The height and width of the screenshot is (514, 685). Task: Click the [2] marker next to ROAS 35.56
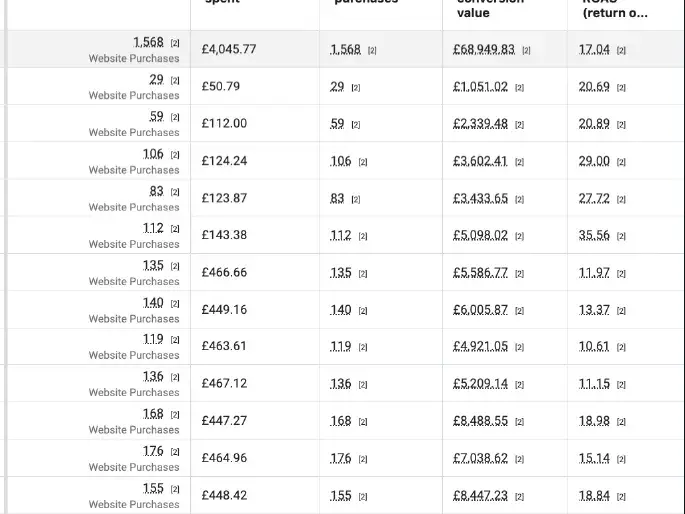coord(621,236)
